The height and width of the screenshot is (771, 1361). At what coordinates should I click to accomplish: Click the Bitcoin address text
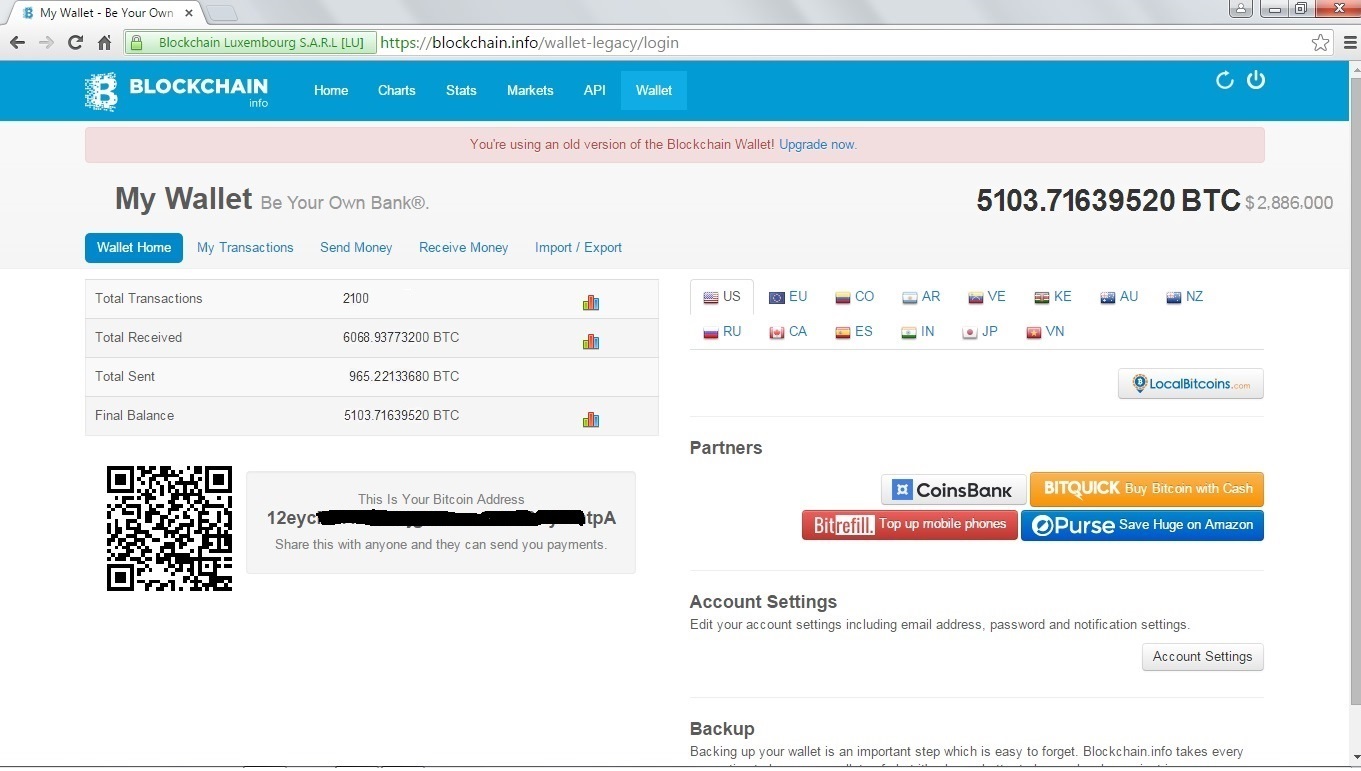441,518
